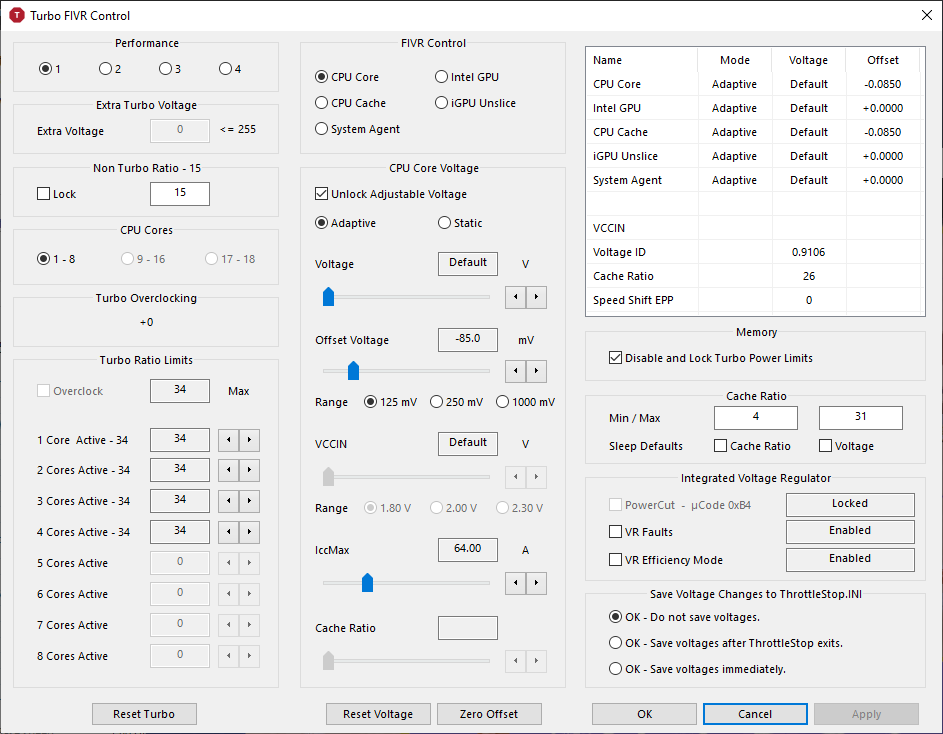
Task: Click the ThrottleStop icon in title bar
Action: [16, 15]
